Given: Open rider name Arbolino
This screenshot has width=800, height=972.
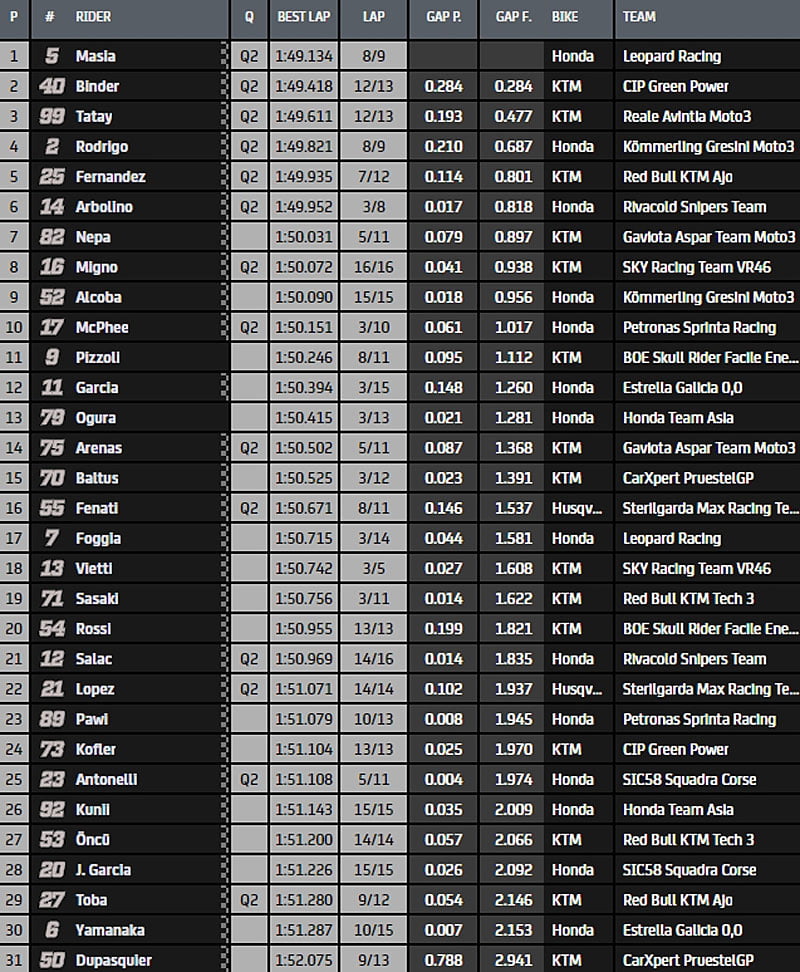Looking at the screenshot, I should tap(104, 207).
